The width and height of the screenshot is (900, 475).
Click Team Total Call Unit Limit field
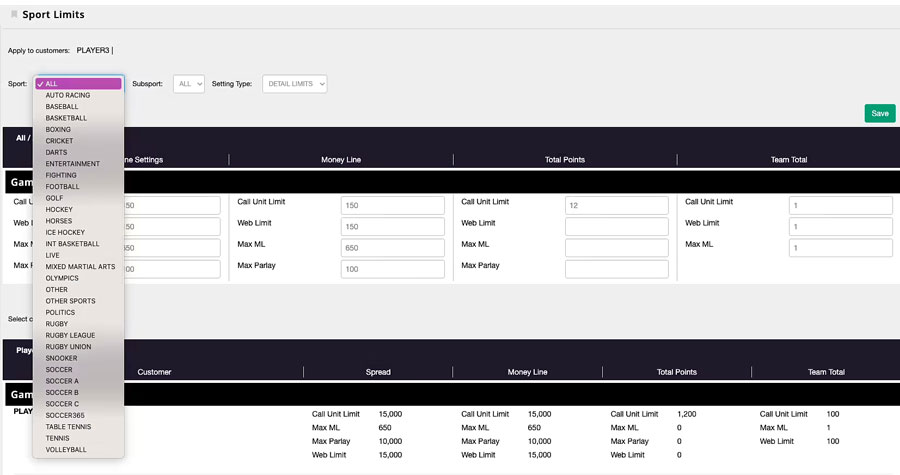tap(840, 205)
